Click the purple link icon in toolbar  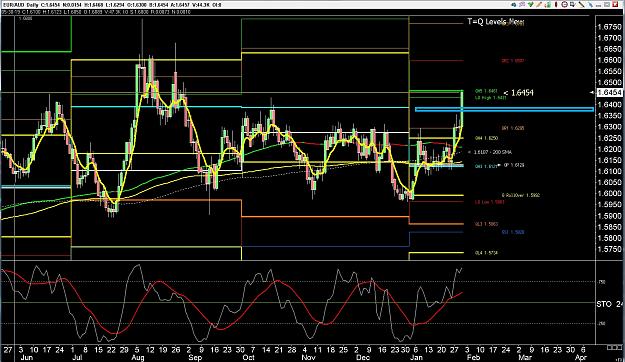click(522, 4)
